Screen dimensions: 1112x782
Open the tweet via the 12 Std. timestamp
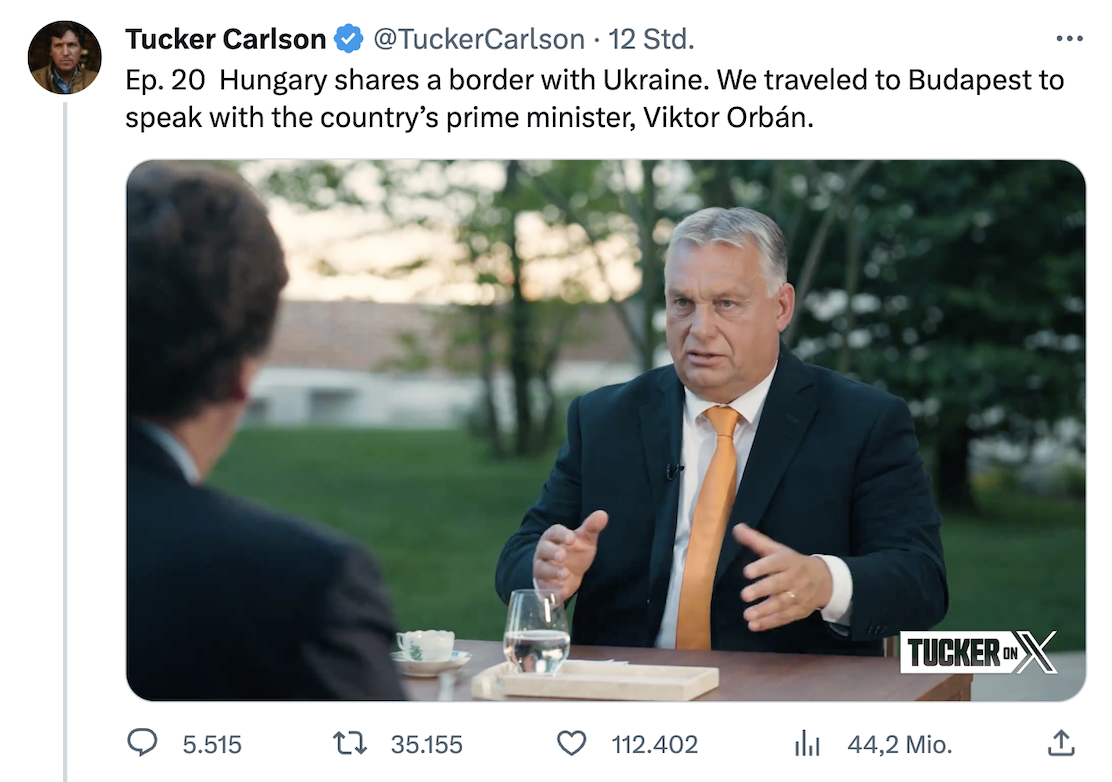[651, 39]
